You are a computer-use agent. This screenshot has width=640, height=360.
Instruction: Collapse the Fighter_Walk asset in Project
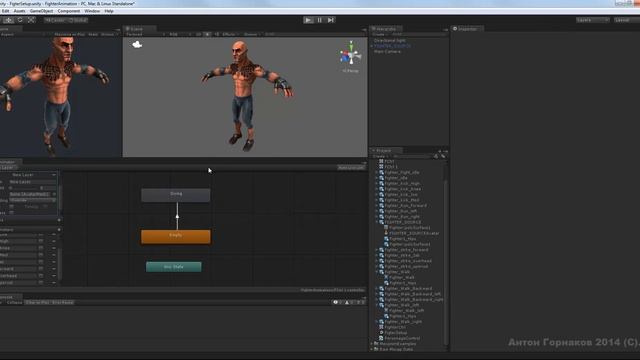tap(377, 272)
